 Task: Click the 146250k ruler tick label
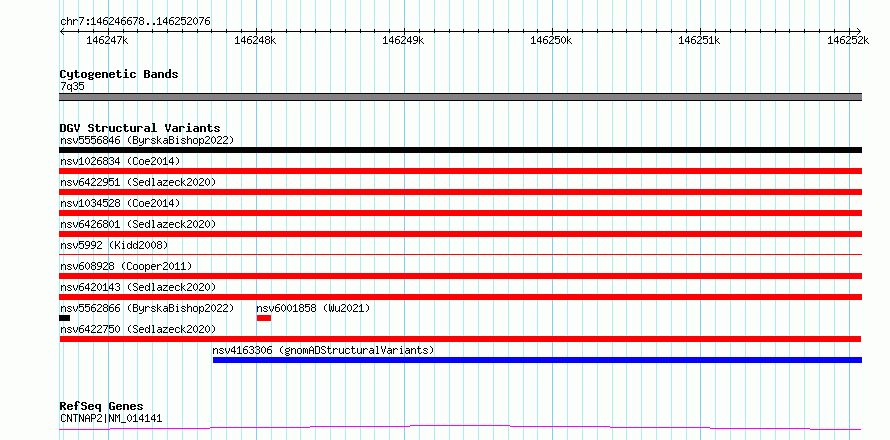coord(552,40)
